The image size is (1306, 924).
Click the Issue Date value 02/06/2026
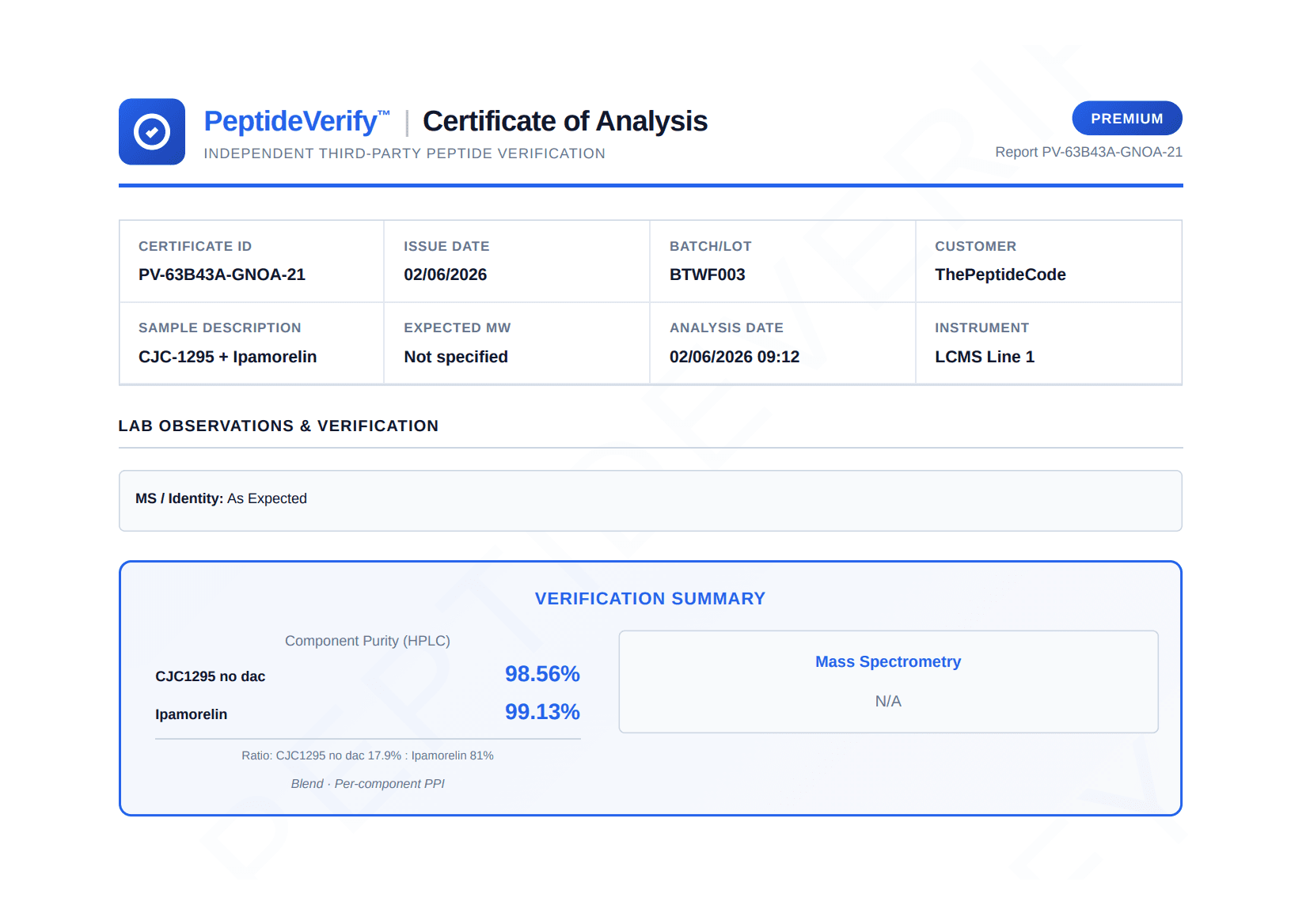(445, 275)
